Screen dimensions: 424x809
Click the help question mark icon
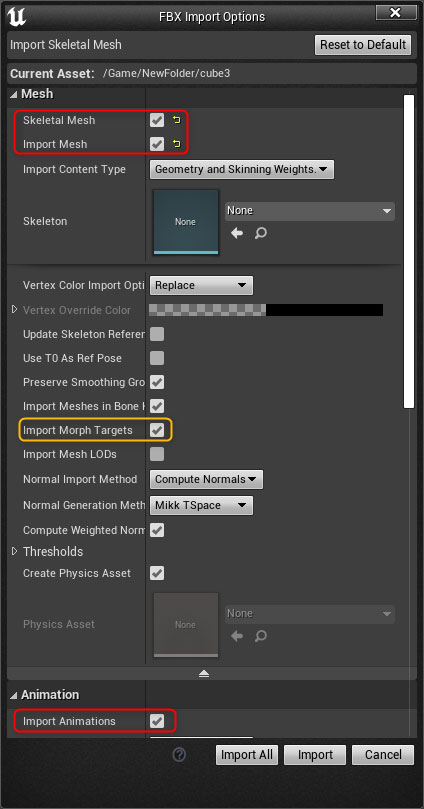pyautogui.click(x=179, y=755)
